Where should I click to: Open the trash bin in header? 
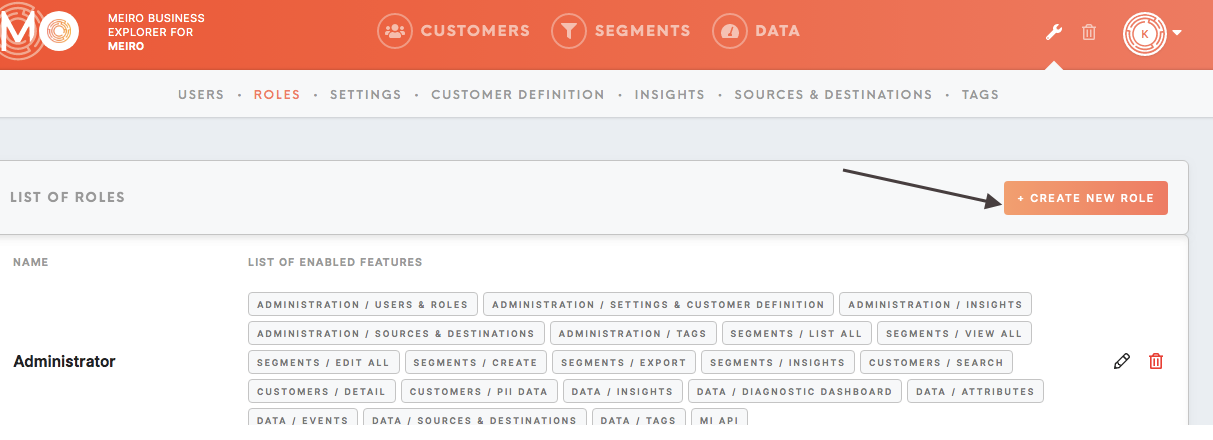pos(1089,32)
